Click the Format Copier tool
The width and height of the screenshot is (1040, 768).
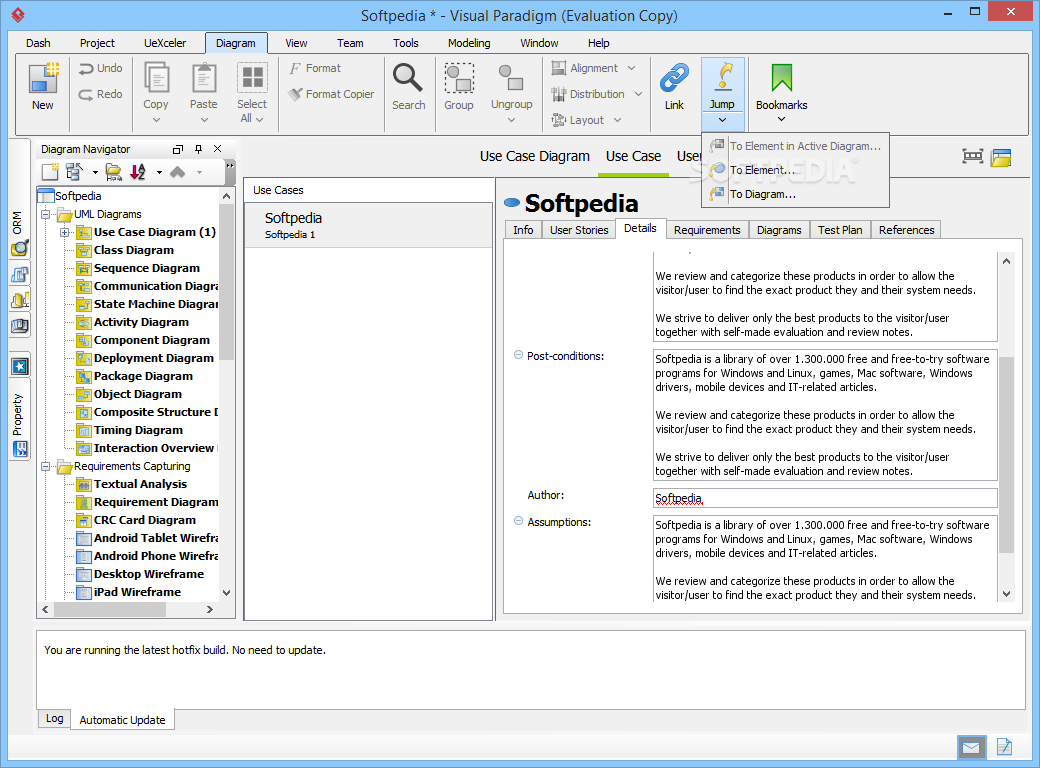[332, 94]
